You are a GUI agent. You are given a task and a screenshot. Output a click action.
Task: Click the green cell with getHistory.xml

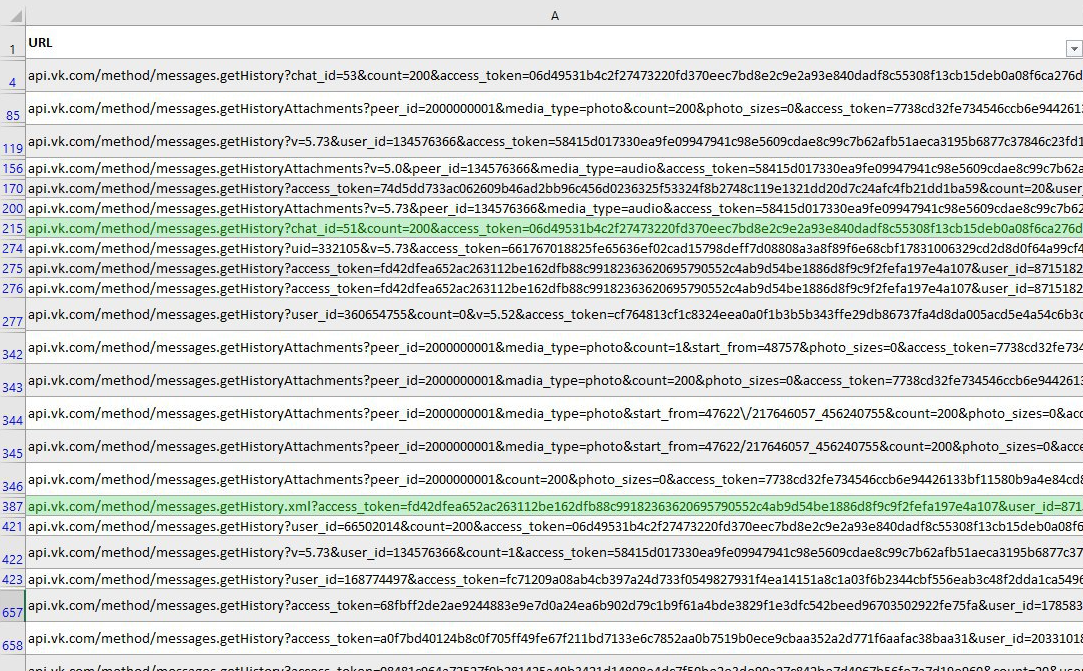(555, 506)
